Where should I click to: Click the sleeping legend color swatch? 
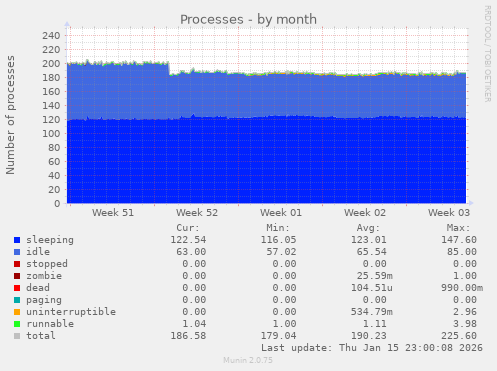point(17,240)
